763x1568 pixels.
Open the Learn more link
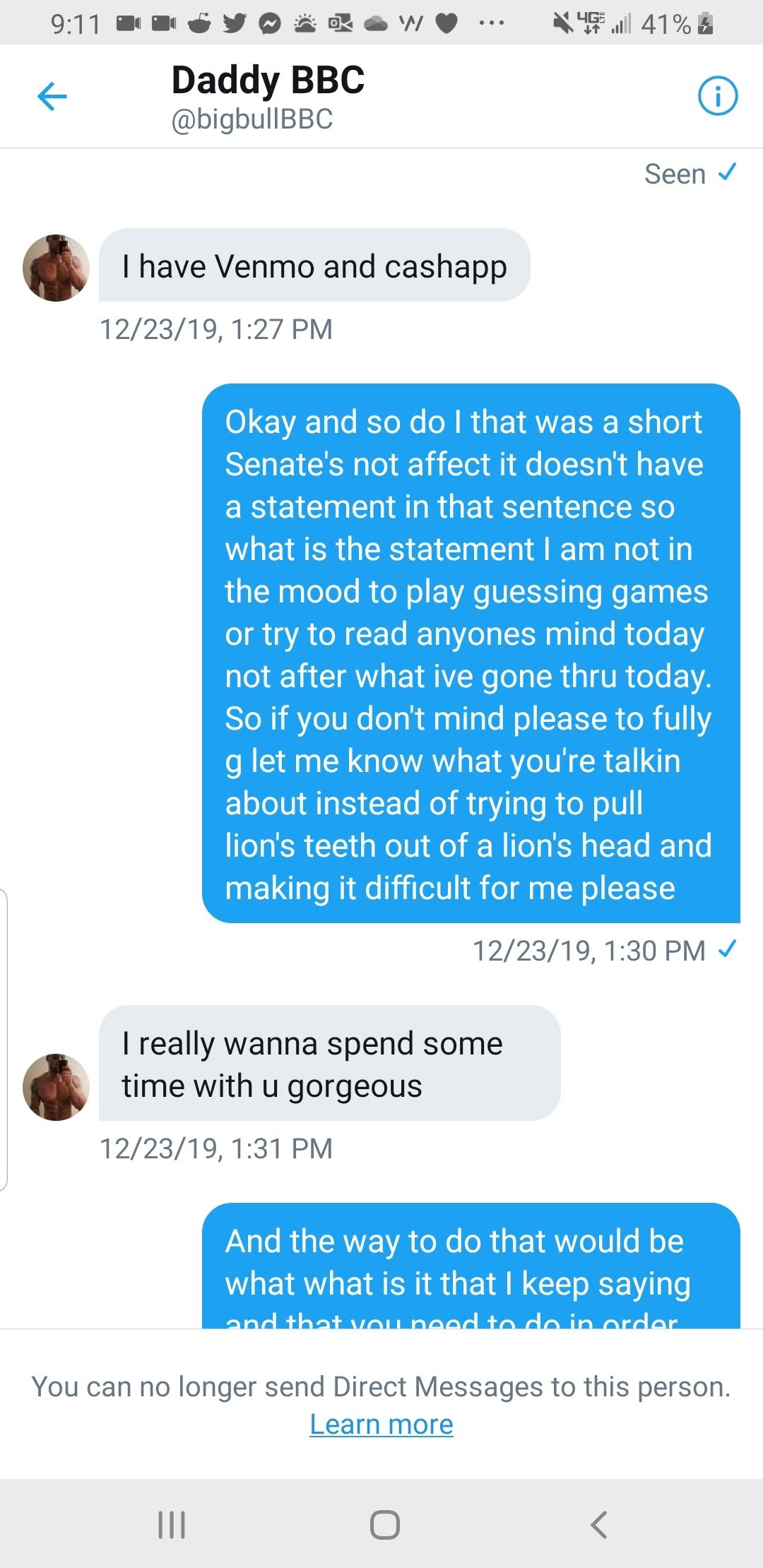click(381, 1425)
